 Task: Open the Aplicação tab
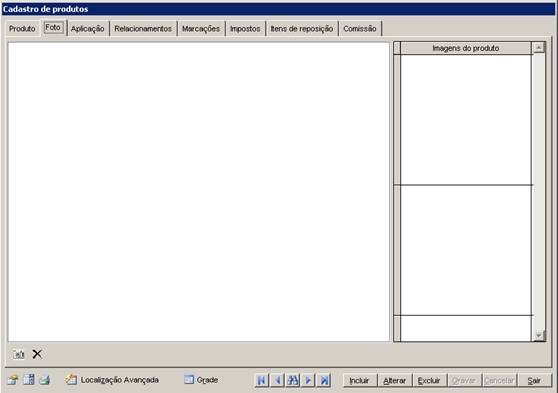pos(88,29)
